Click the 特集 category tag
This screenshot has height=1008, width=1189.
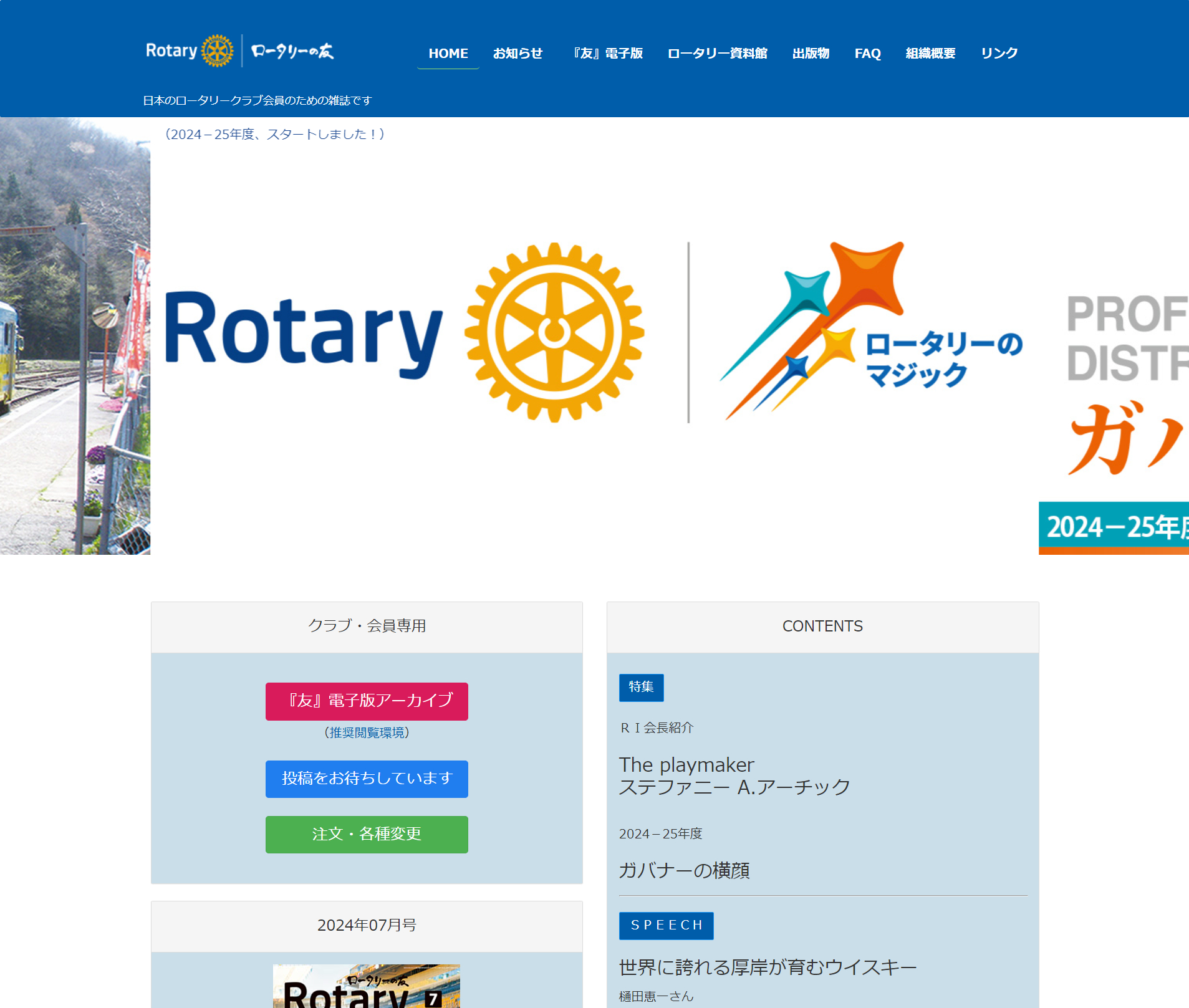pyautogui.click(x=641, y=687)
